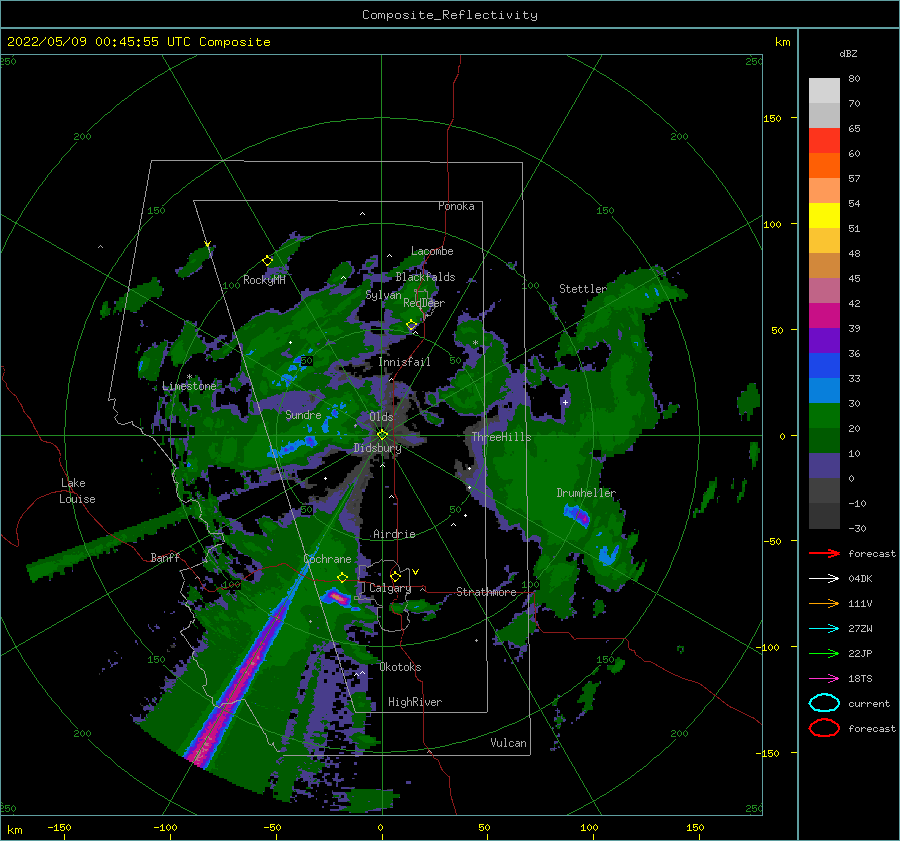Pick the 33 dBZ light blue swatch

(x=824, y=390)
